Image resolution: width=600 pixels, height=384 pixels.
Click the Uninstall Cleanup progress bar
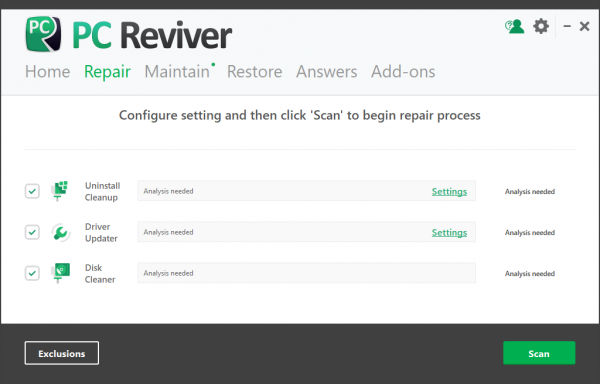(307, 191)
